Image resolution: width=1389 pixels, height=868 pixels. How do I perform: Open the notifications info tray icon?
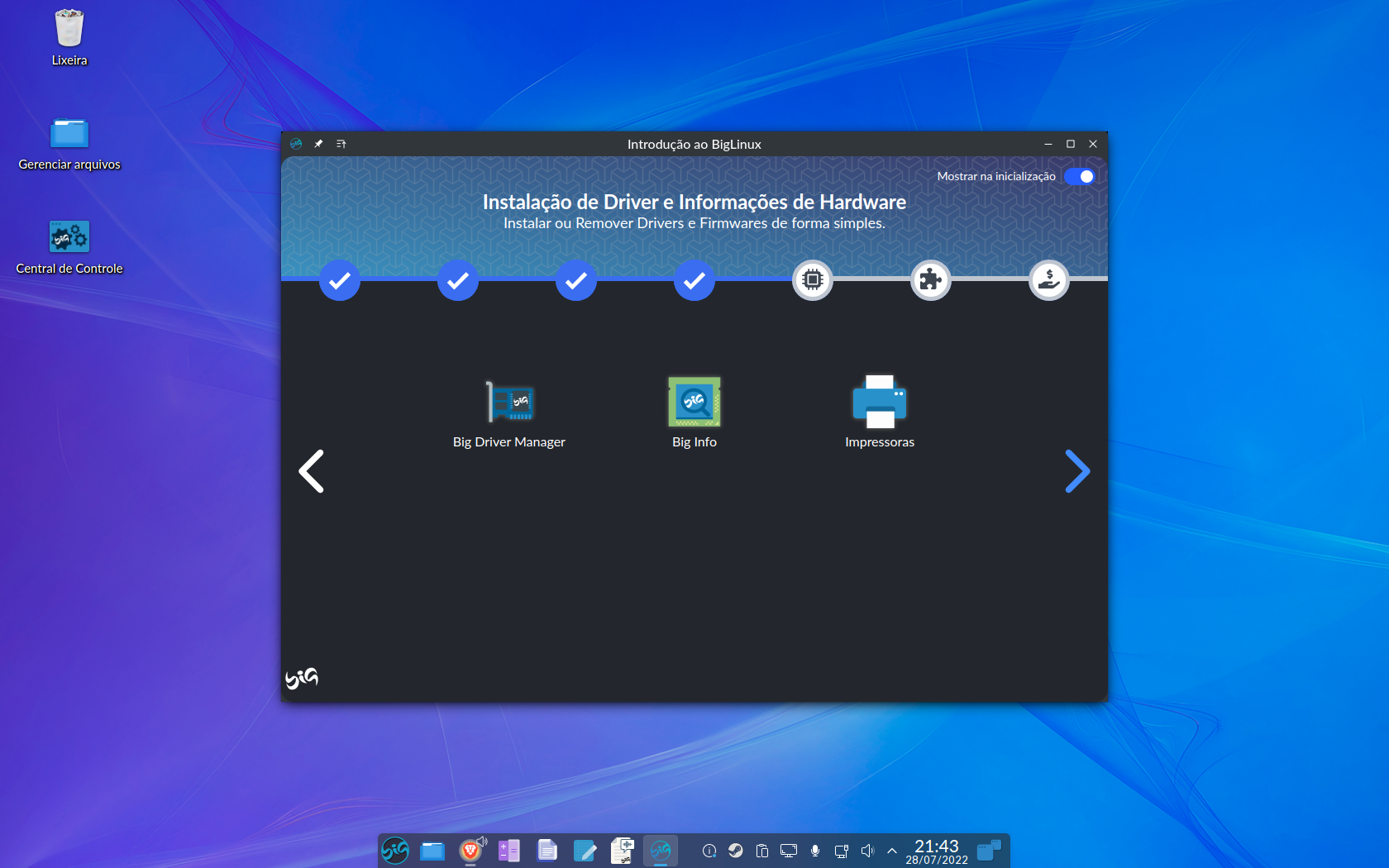(709, 851)
